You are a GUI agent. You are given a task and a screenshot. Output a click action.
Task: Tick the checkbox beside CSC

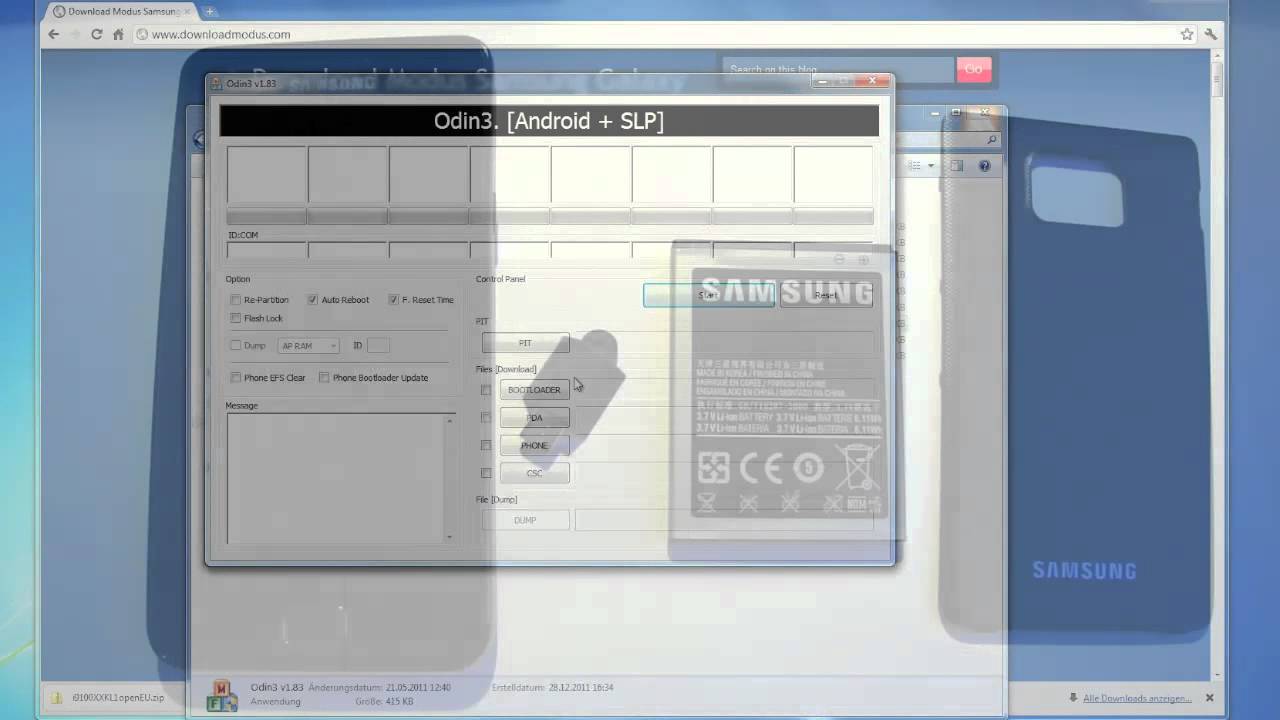pyautogui.click(x=486, y=473)
